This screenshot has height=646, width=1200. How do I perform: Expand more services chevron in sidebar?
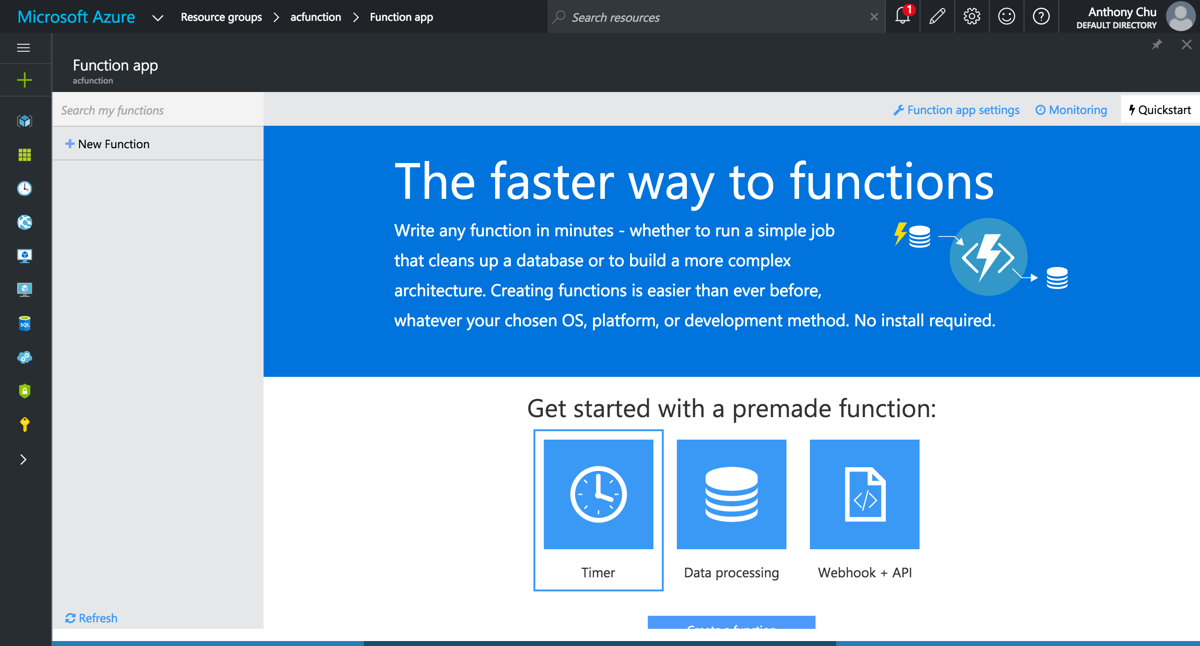click(24, 460)
